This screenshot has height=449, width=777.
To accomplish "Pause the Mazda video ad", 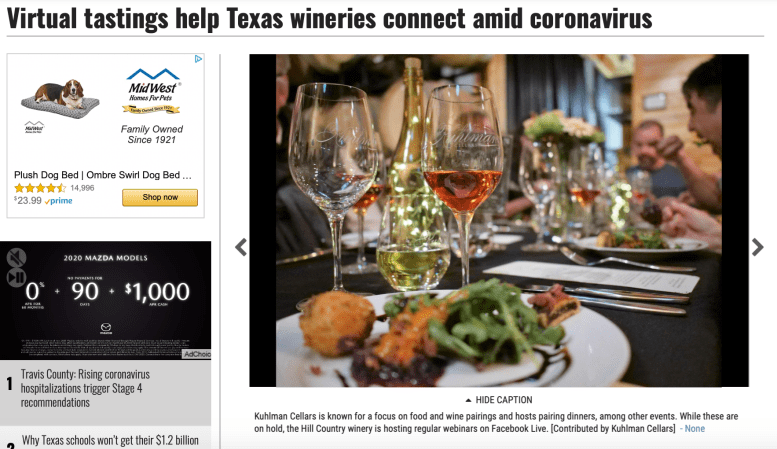I will point(16,278).
